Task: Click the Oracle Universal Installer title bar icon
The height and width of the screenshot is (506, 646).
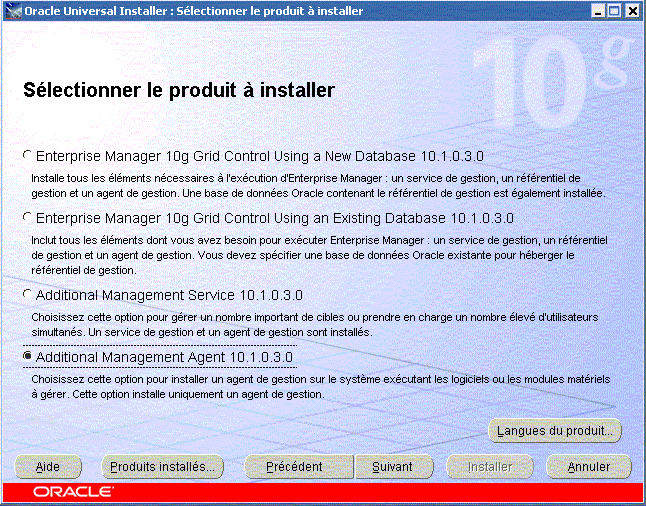Action: (x=11, y=11)
